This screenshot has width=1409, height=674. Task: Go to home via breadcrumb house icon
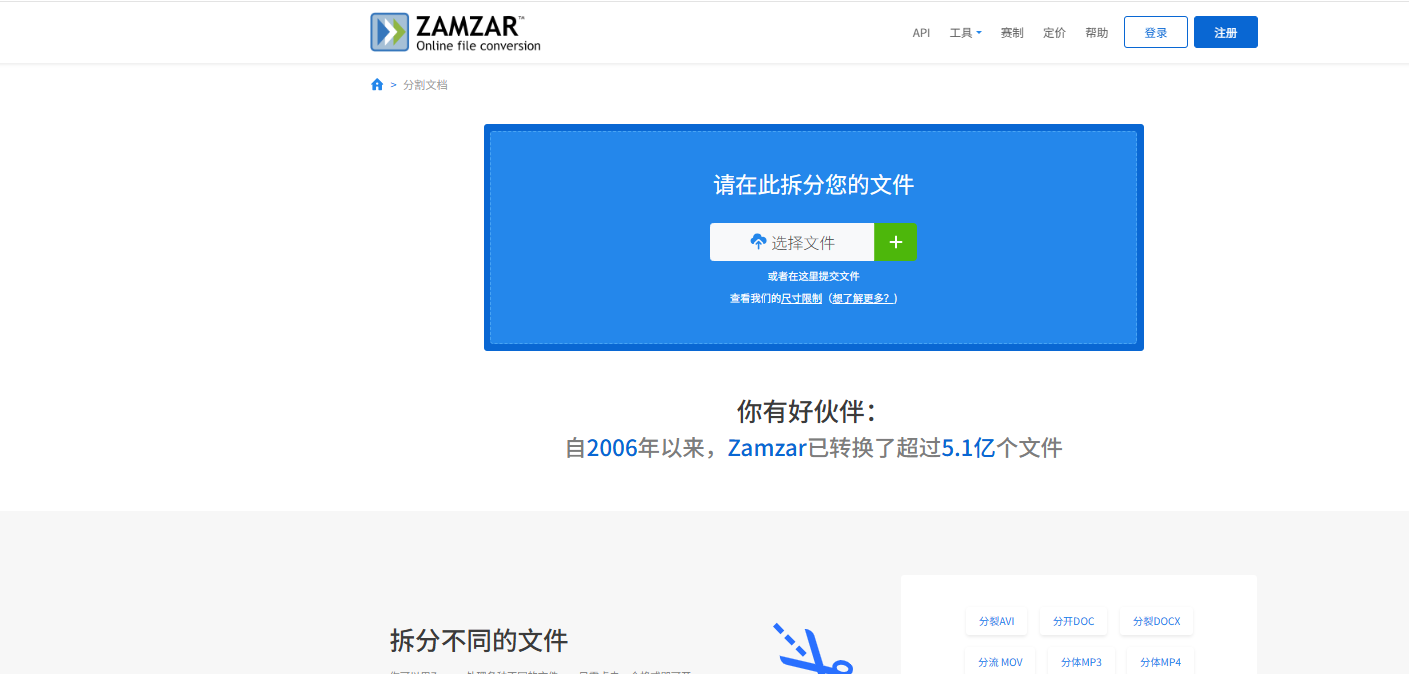pos(377,85)
